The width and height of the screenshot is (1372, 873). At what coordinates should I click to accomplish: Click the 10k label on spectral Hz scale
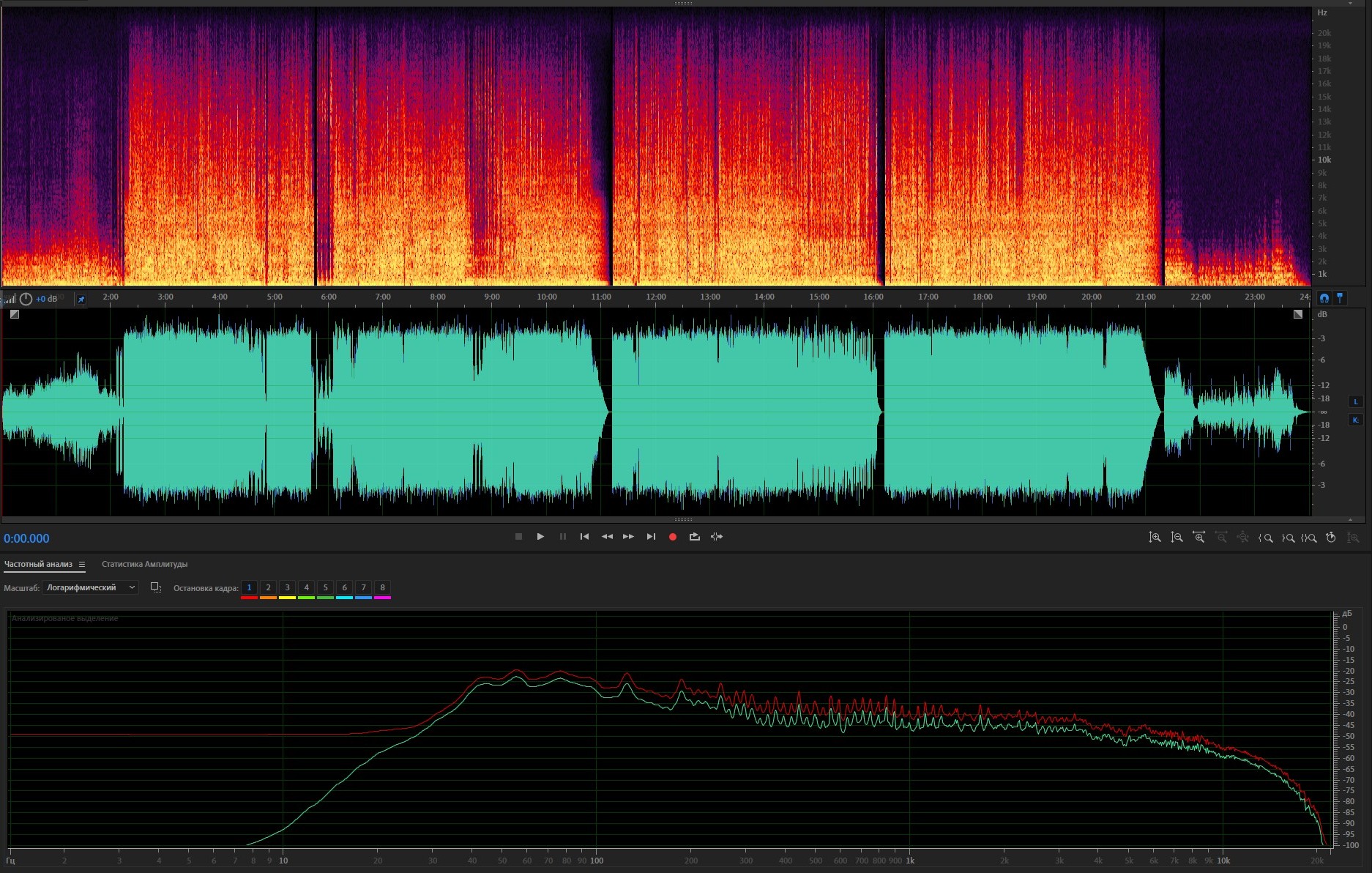[1324, 160]
